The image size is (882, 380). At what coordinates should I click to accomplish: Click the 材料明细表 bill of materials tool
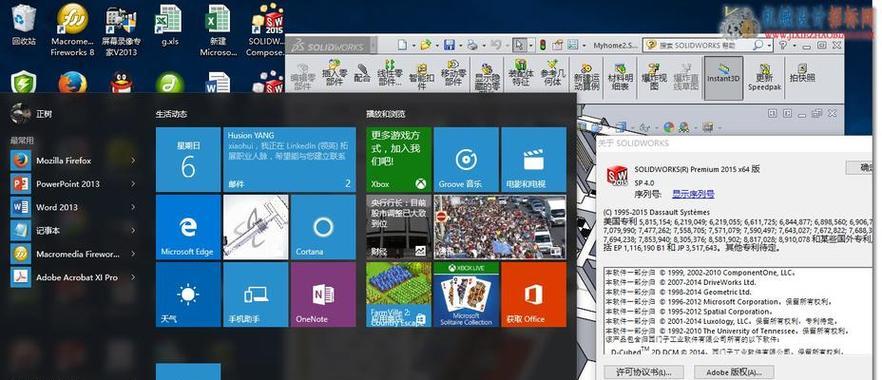[x=620, y=78]
